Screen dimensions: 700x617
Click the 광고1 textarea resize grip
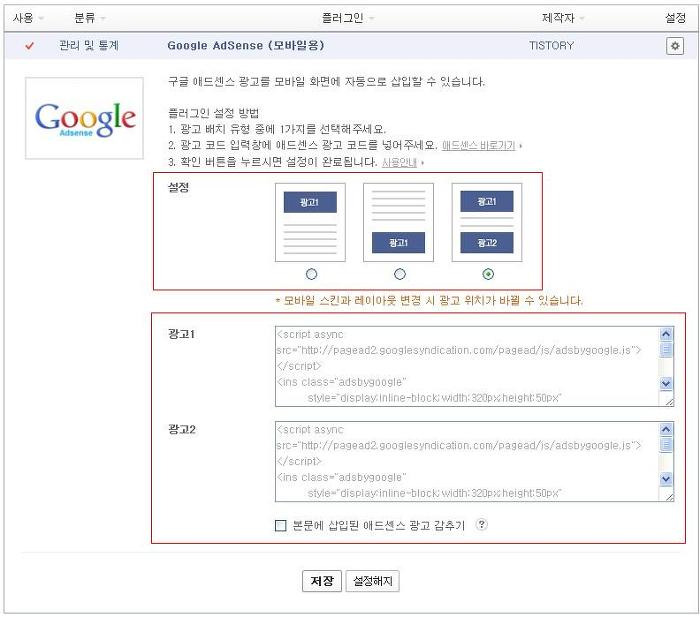(669, 401)
